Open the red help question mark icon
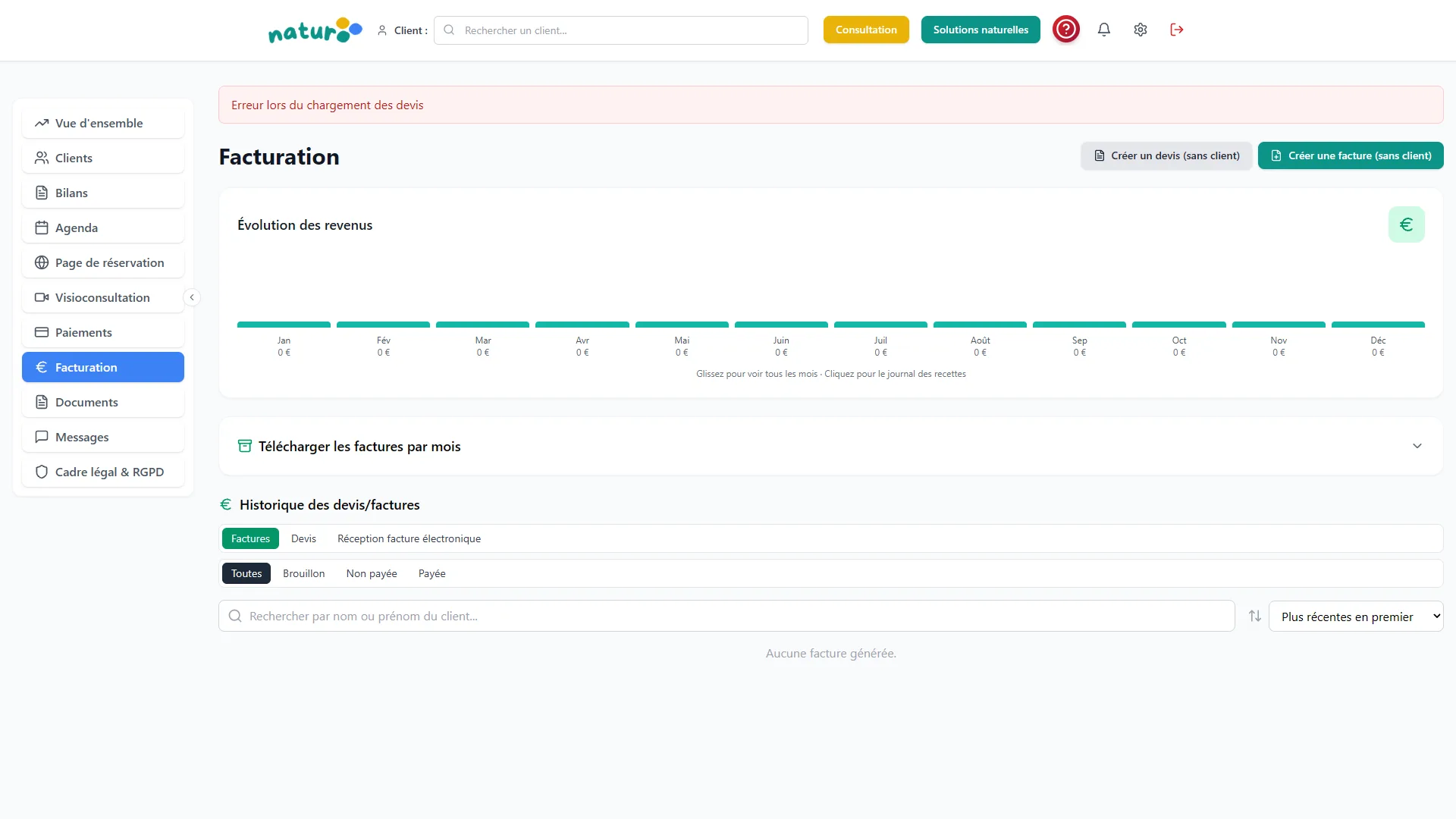This screenshot has width=1456, height=819. click(x=1066, y=30)
